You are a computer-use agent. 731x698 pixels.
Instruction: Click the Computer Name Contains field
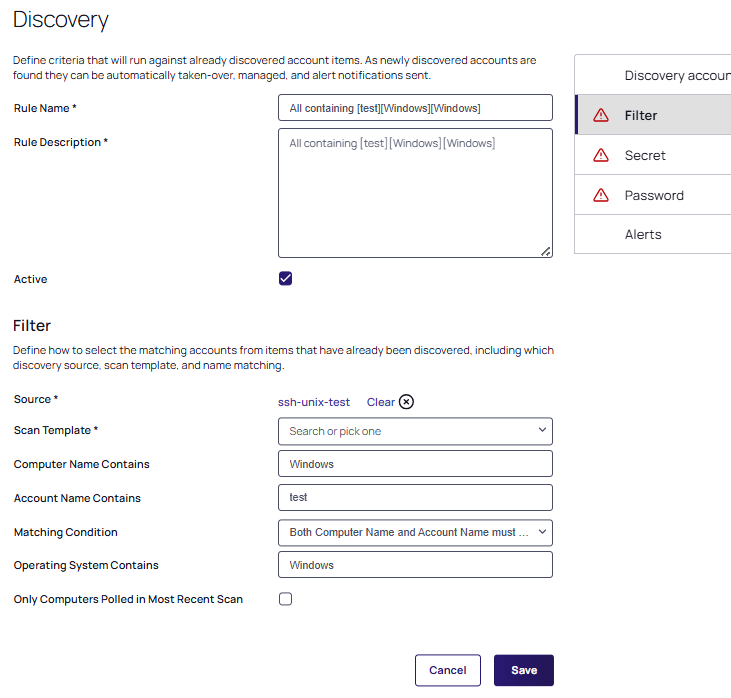(415, 464)
